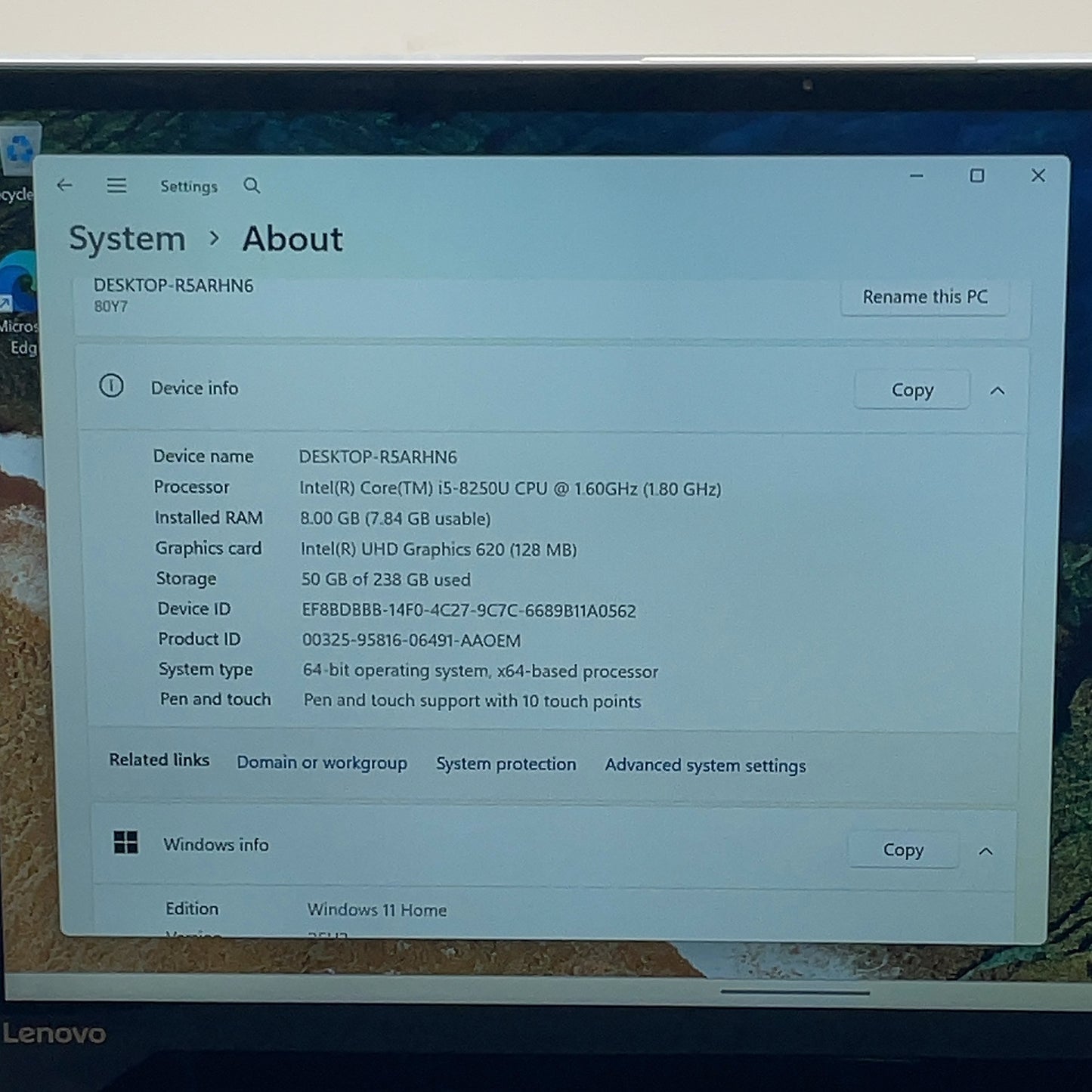
Task: Collapse the Device info section chevron
Action: tap(998, 391)
